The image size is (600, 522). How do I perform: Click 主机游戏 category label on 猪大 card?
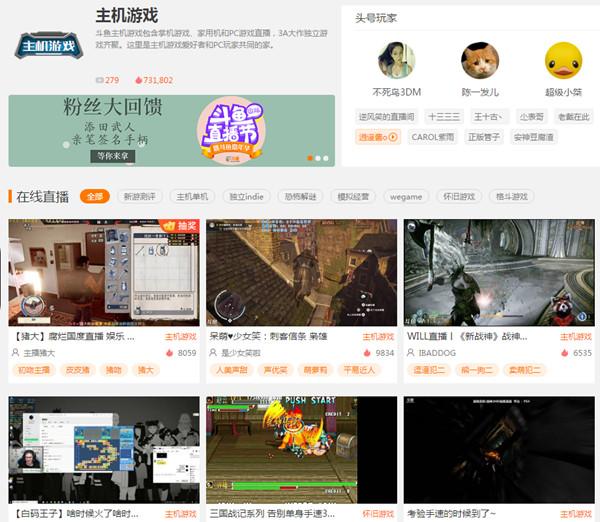coord(181,337)
